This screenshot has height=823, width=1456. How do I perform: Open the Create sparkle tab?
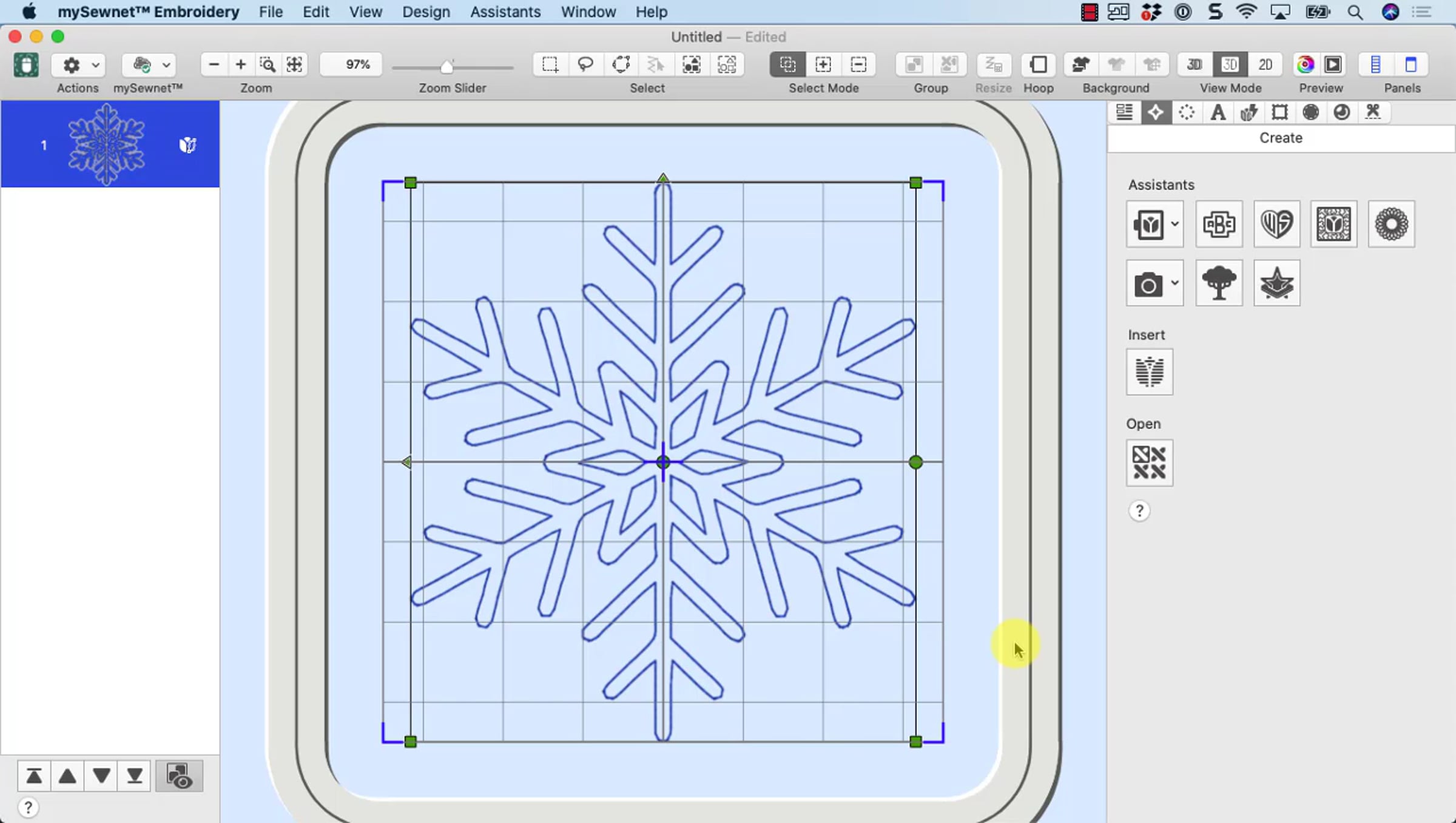(x=1156, y=112)
